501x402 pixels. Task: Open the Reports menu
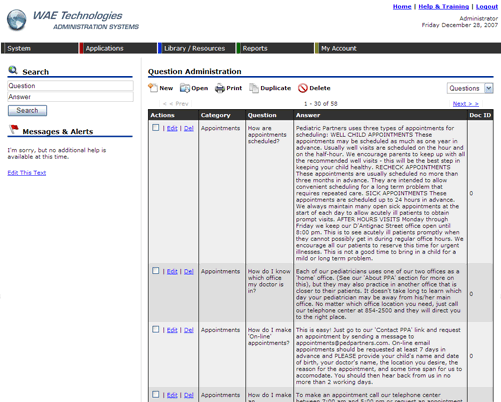pos(275,48)
